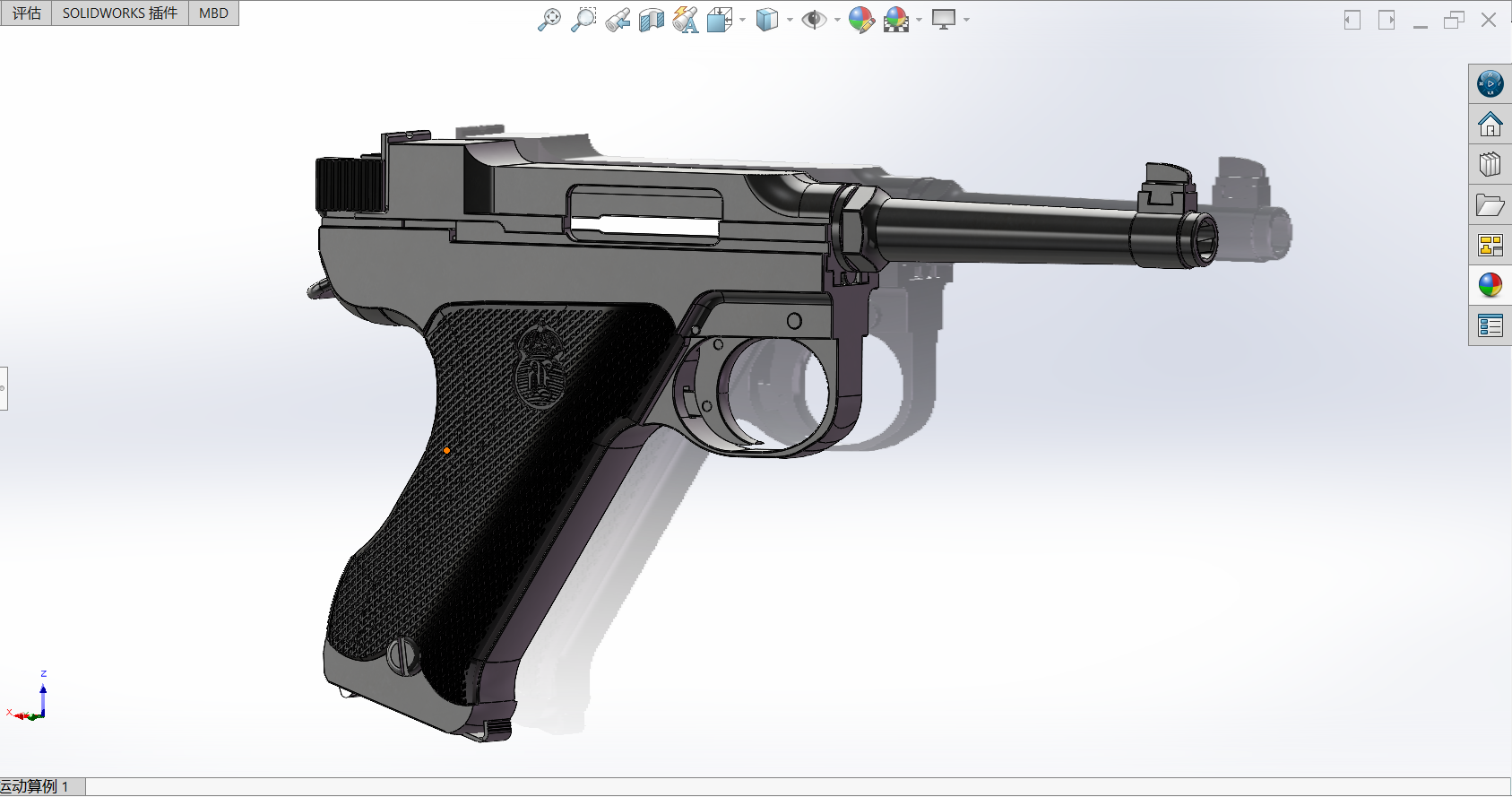
Task: Expand the View Orientation dropdown arrow
Action: pos(742,20)
